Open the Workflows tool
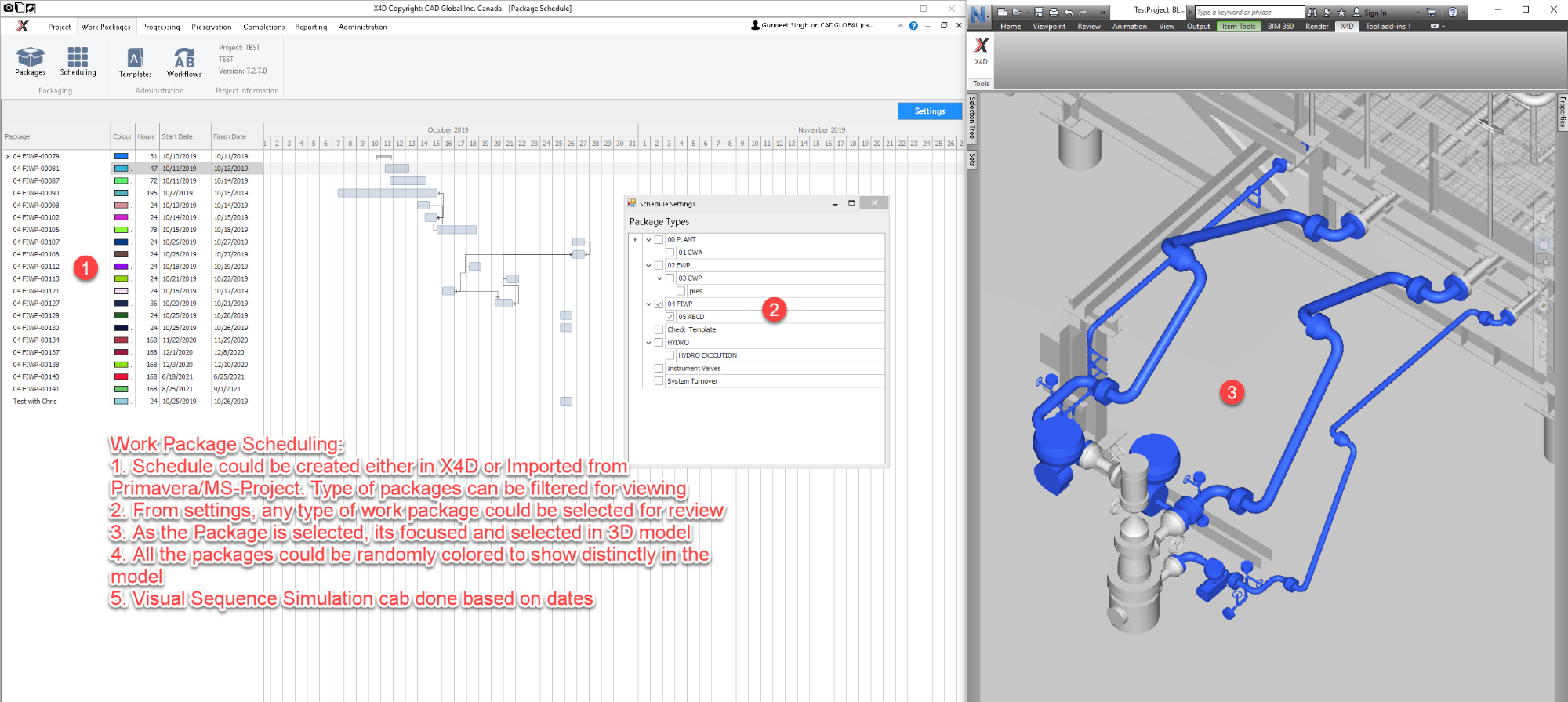This screenshot has height=702, width=1568. pos(184,63)
